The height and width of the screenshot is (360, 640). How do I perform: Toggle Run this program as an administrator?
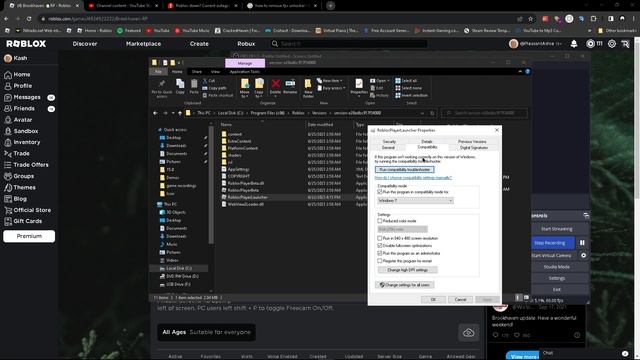380,253
